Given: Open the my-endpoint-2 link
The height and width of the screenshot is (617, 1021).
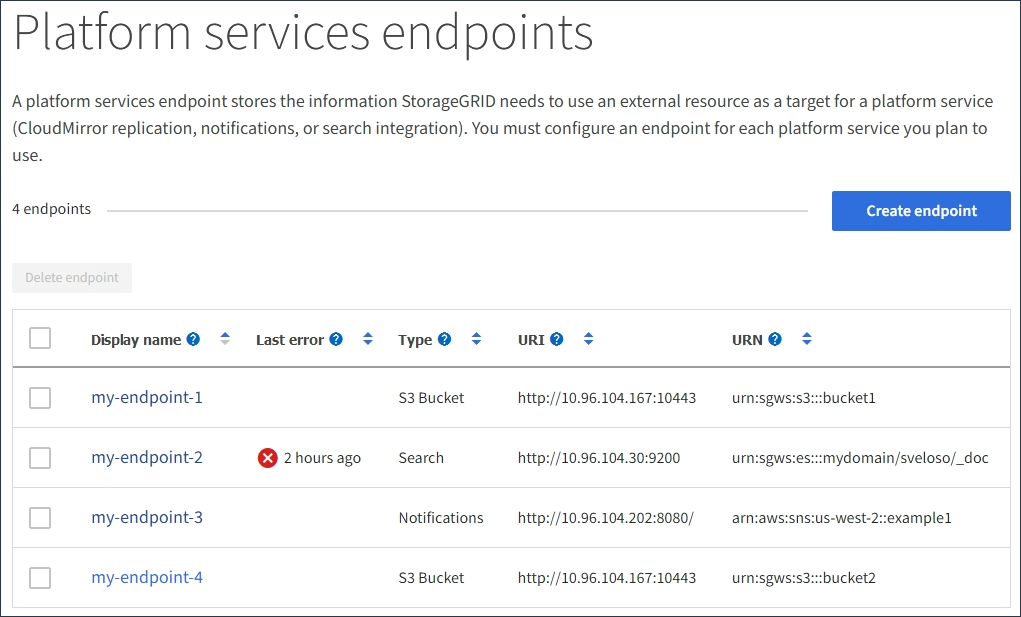Looking at the screenshot, I should [x=147, y=458].
